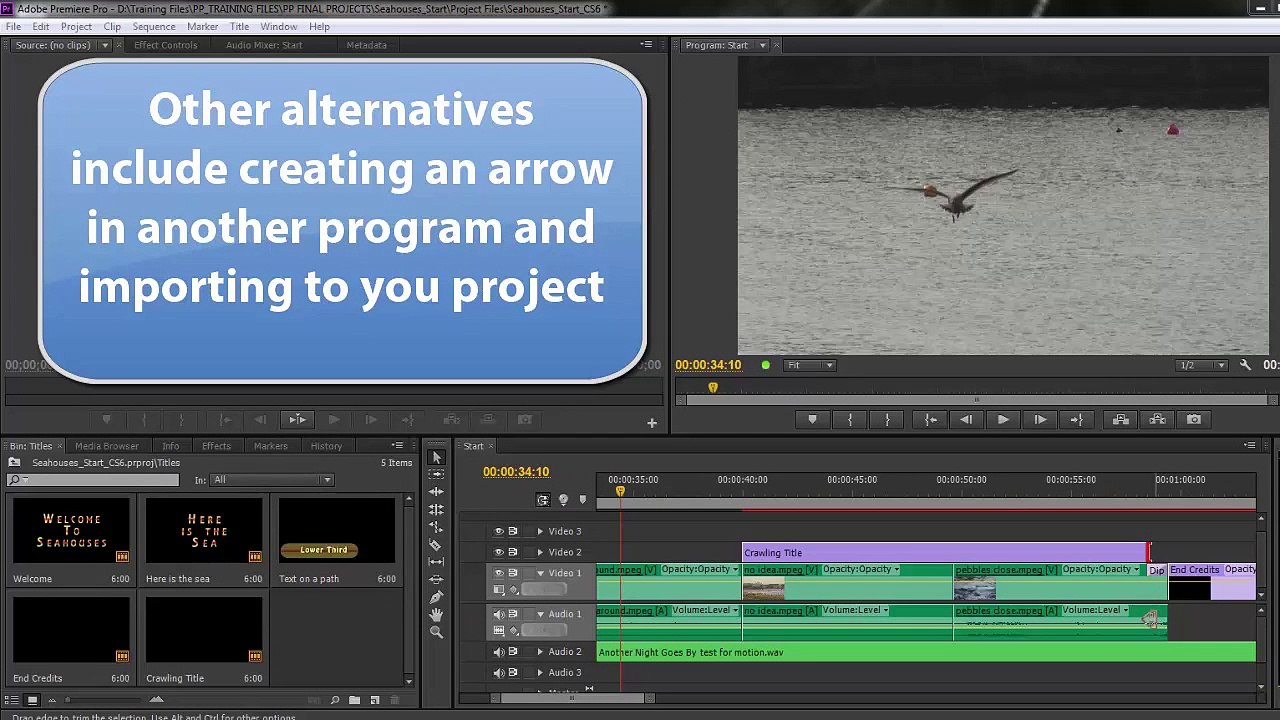Click New Item icon in project panel
Screen dimensions: 1280x720
click(x=374, y=700)
